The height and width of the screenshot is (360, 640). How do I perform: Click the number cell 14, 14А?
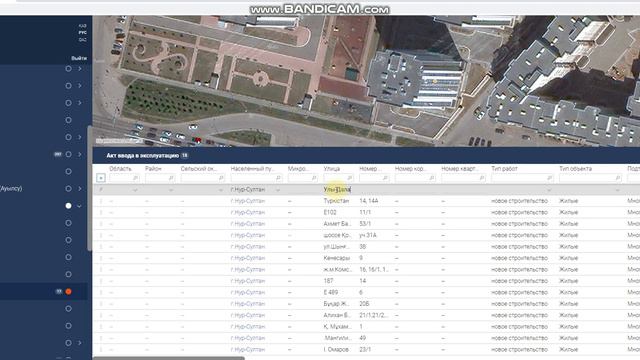[x=369, y=201]
